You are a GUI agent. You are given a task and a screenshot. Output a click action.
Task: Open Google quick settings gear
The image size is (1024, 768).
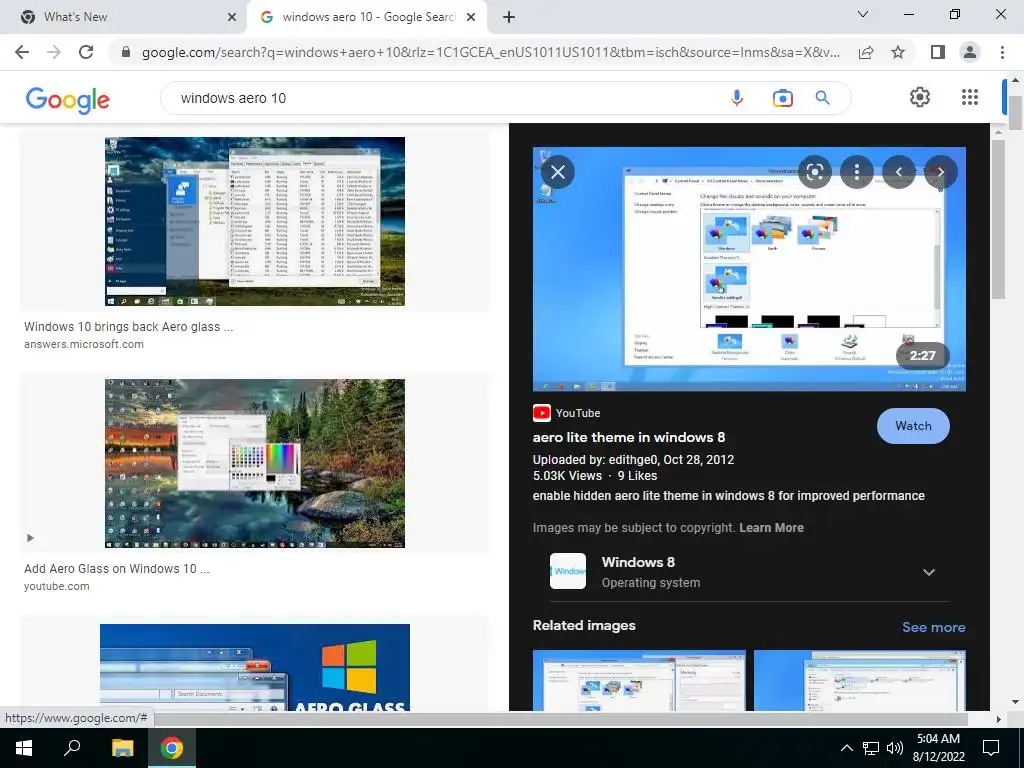click(920, 97)
